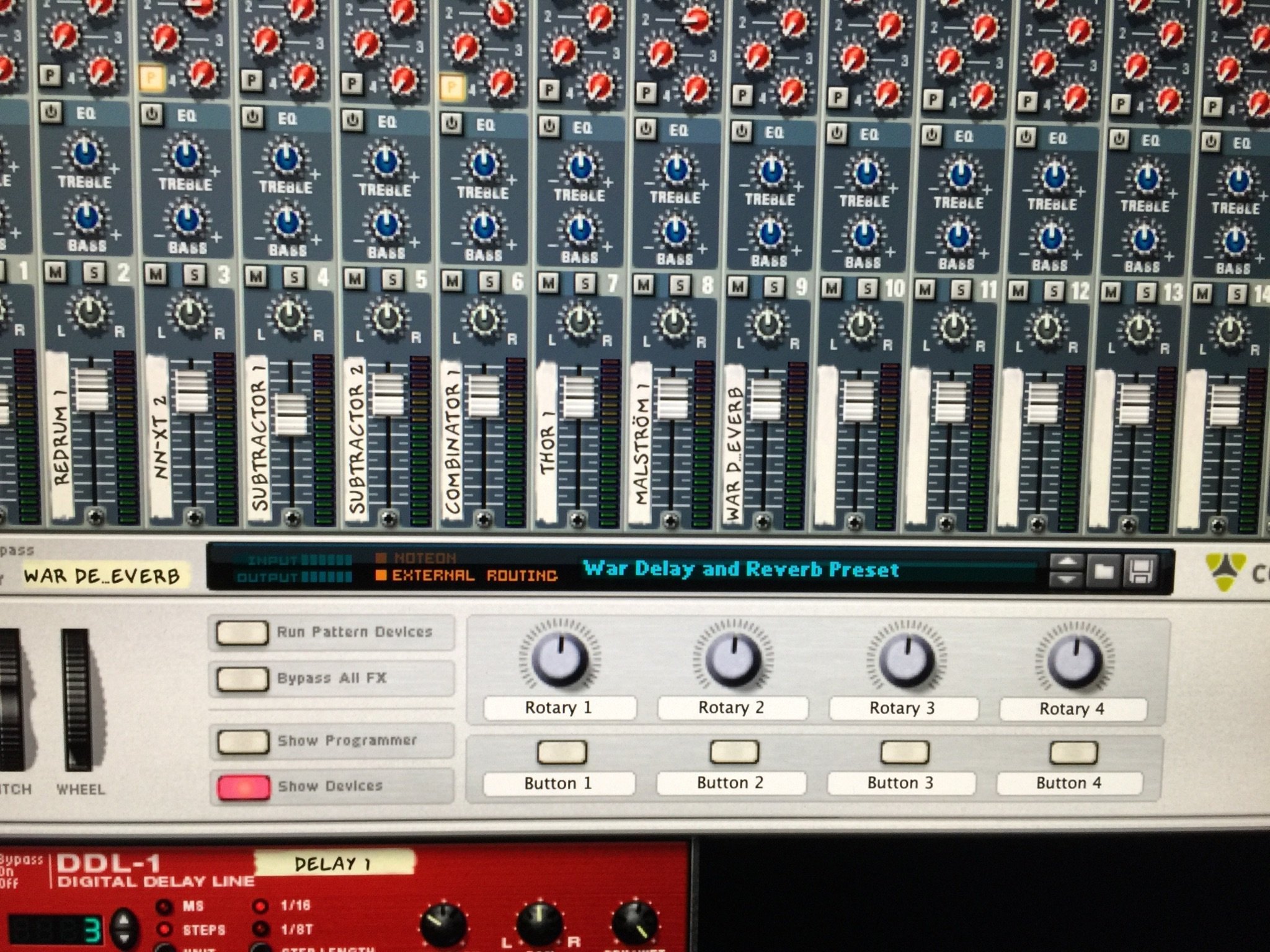Select the 1/16 step length LED on DDL-1
The height and width of the screenshot is (952, 1270).
click(260, 907)
